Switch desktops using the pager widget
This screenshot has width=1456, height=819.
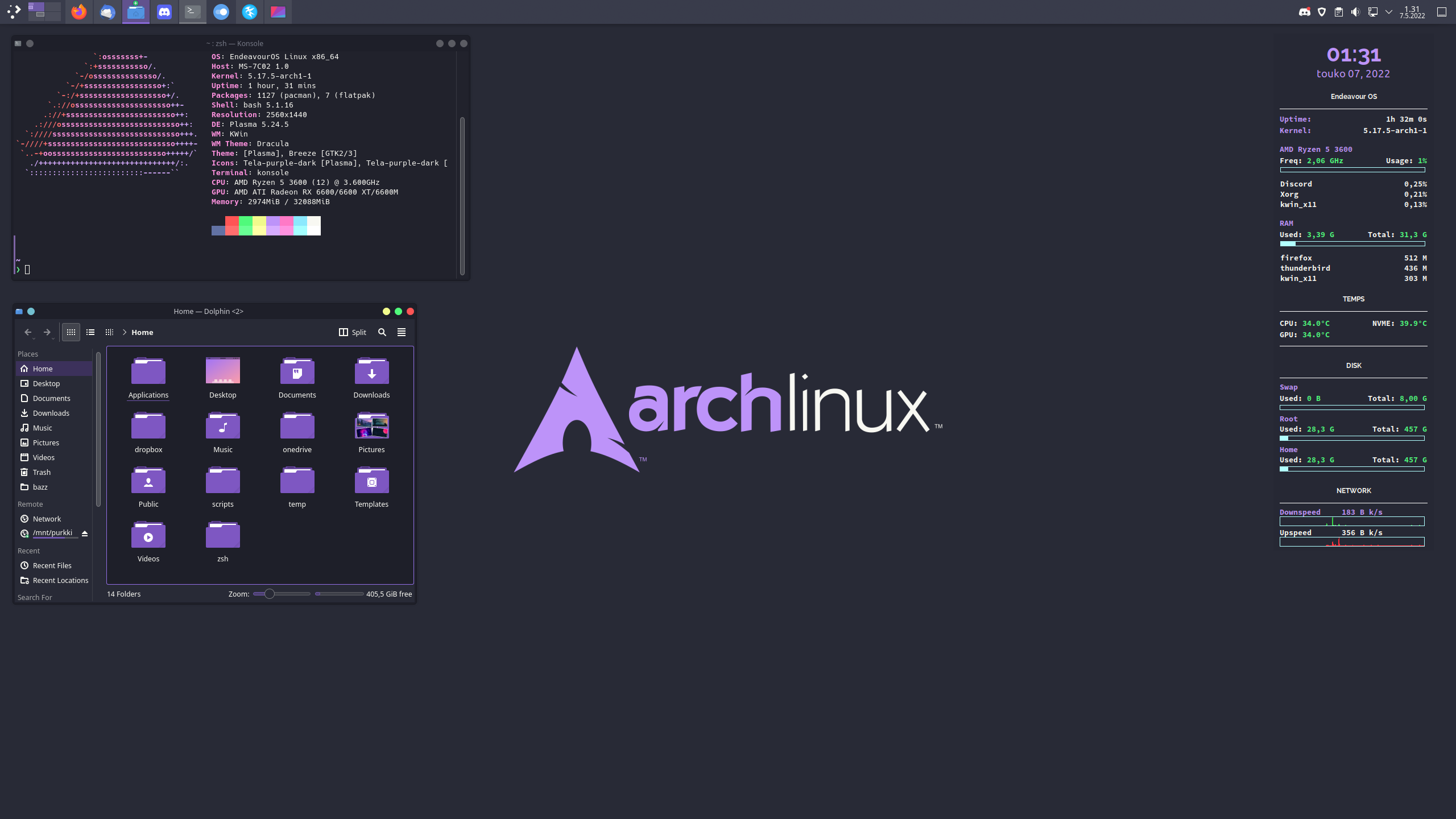[x=44, y=11]
